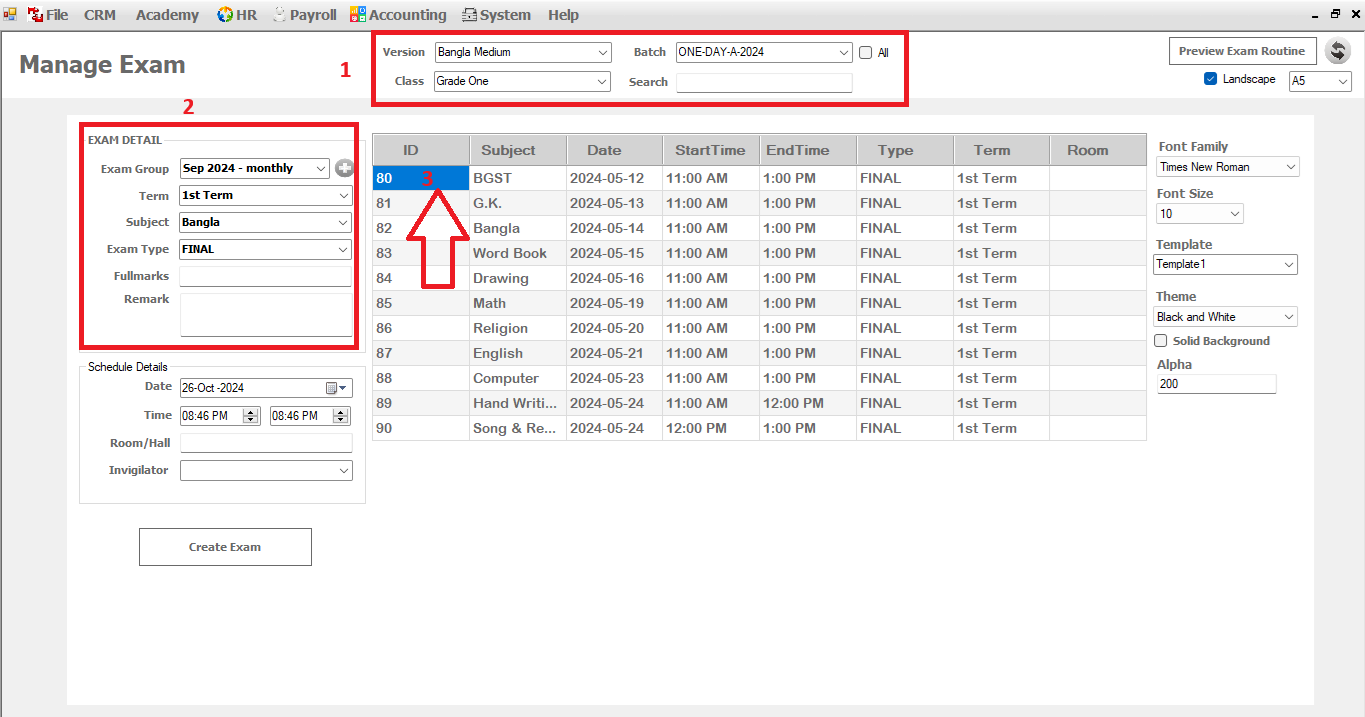Click the 12:00 PM end time cell

coord(808,403)
